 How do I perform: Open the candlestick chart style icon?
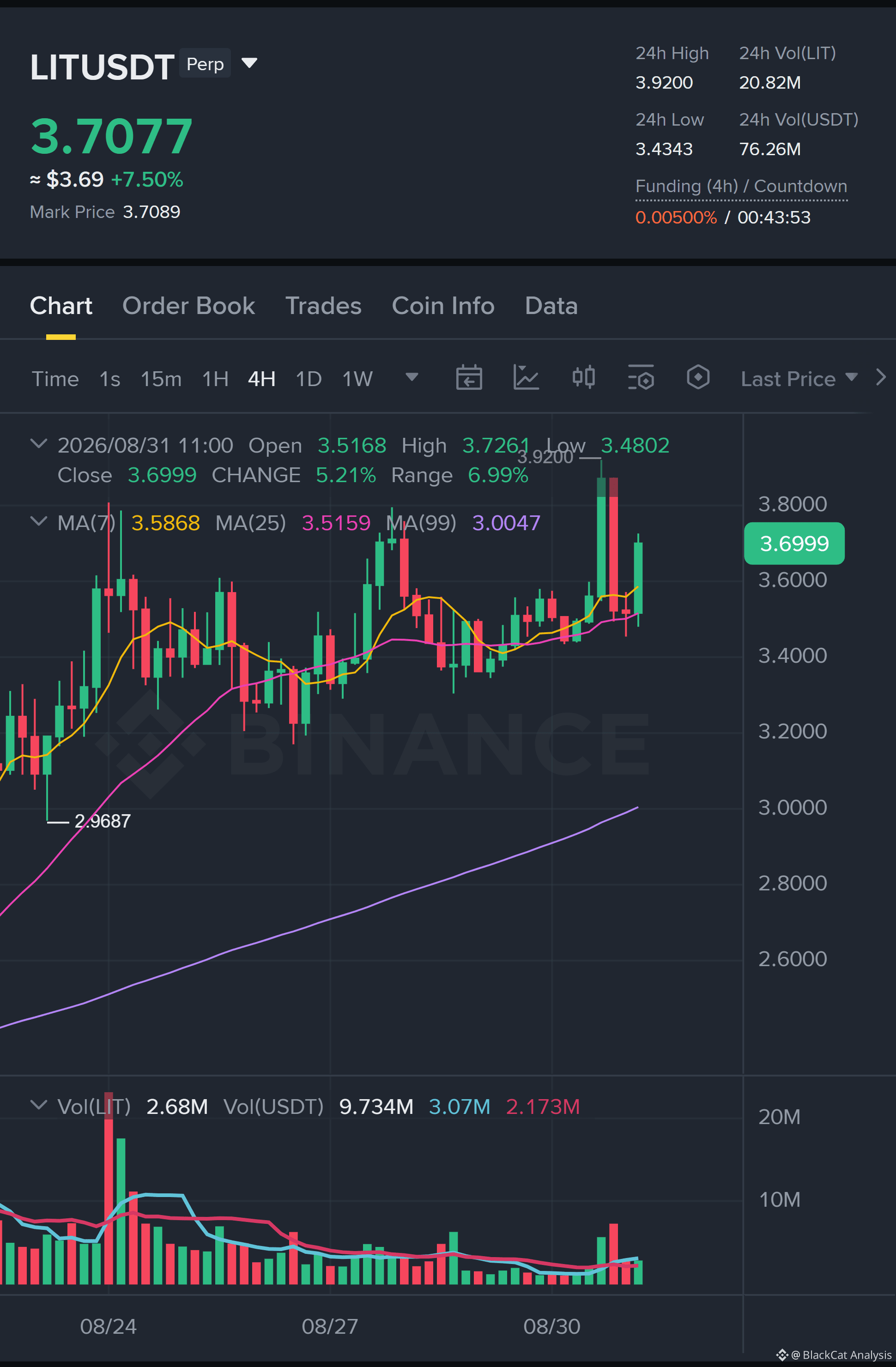pos(583,378)
